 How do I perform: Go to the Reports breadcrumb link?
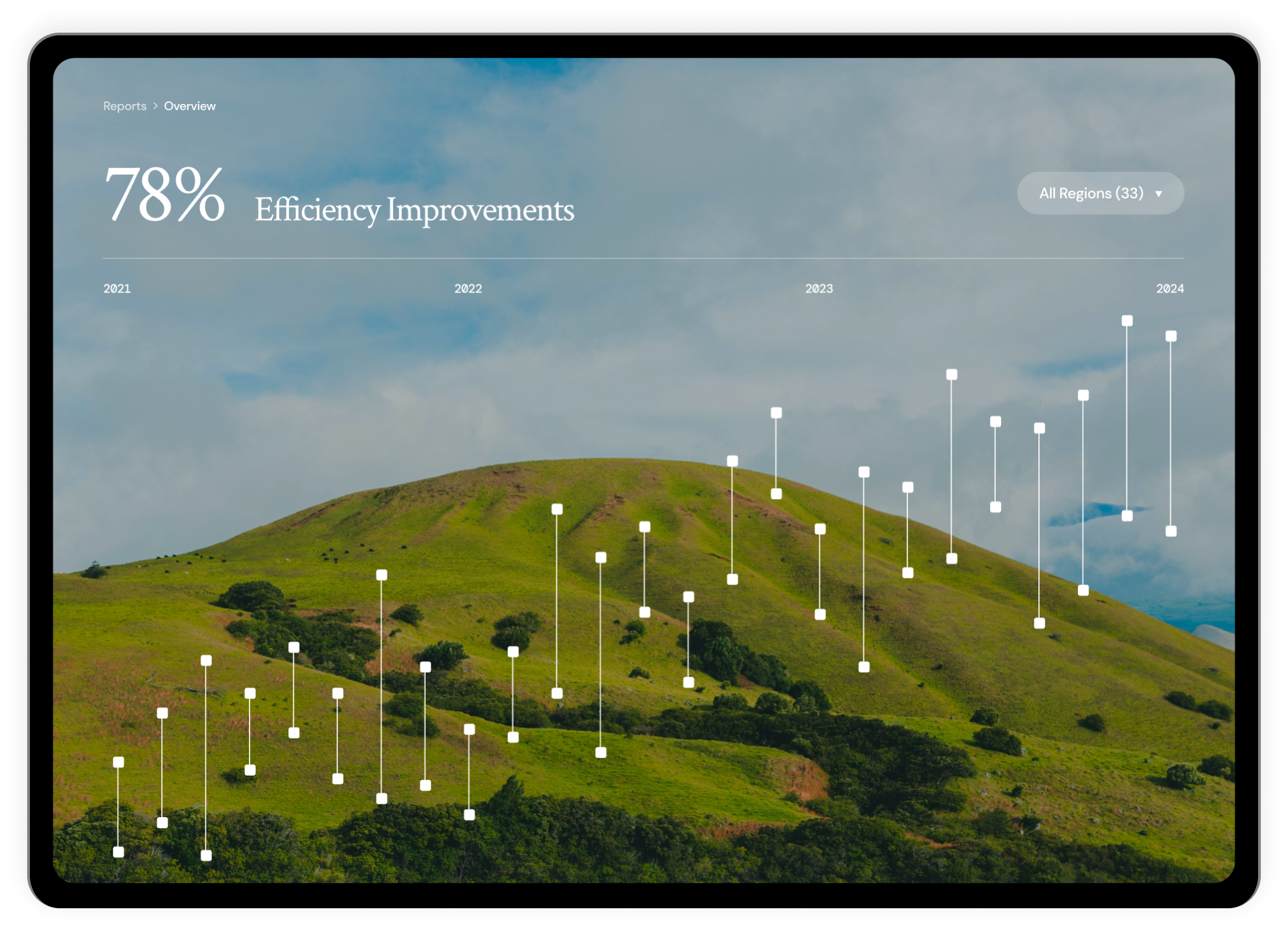pyautogui.click(x=124, y=106)
